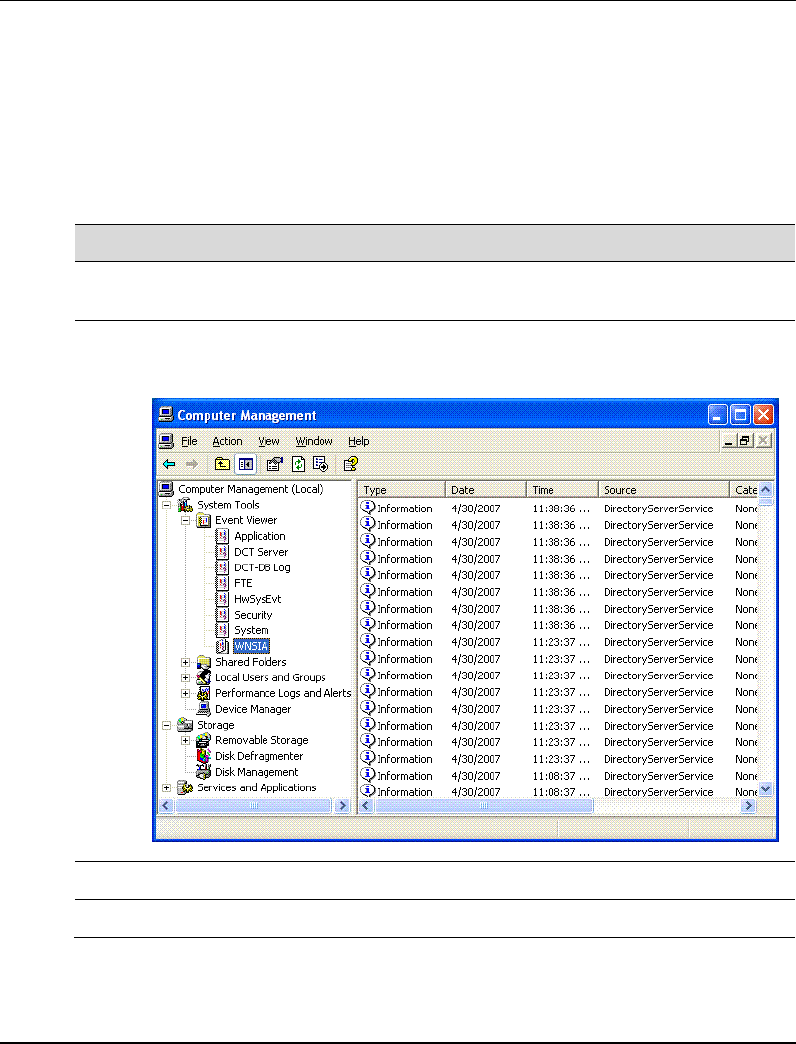
Task: Toggle Show/Hide Console Tree button
Action: coord(246,464)
